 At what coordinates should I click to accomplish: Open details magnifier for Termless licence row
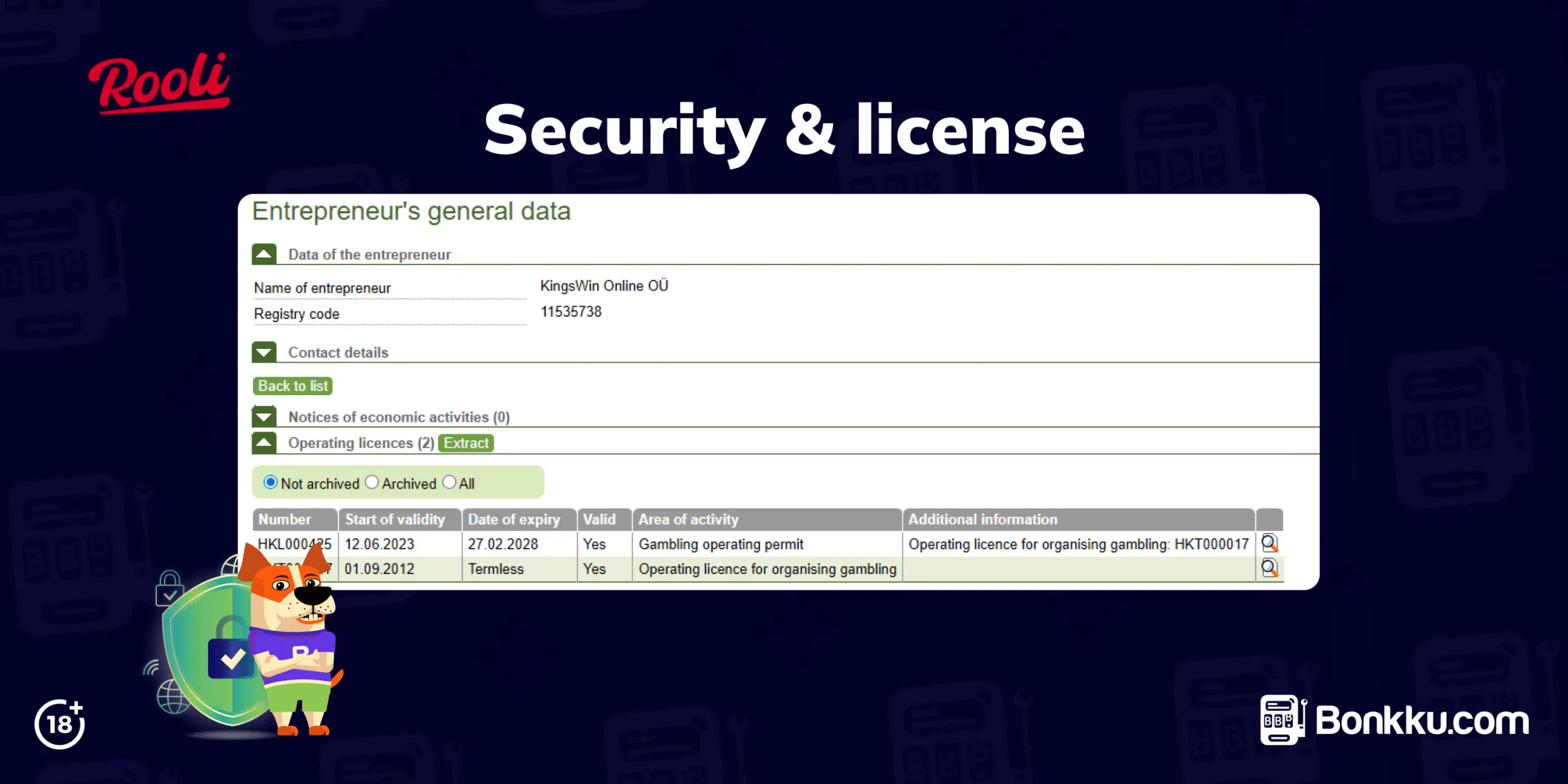tap(1270, 568)
